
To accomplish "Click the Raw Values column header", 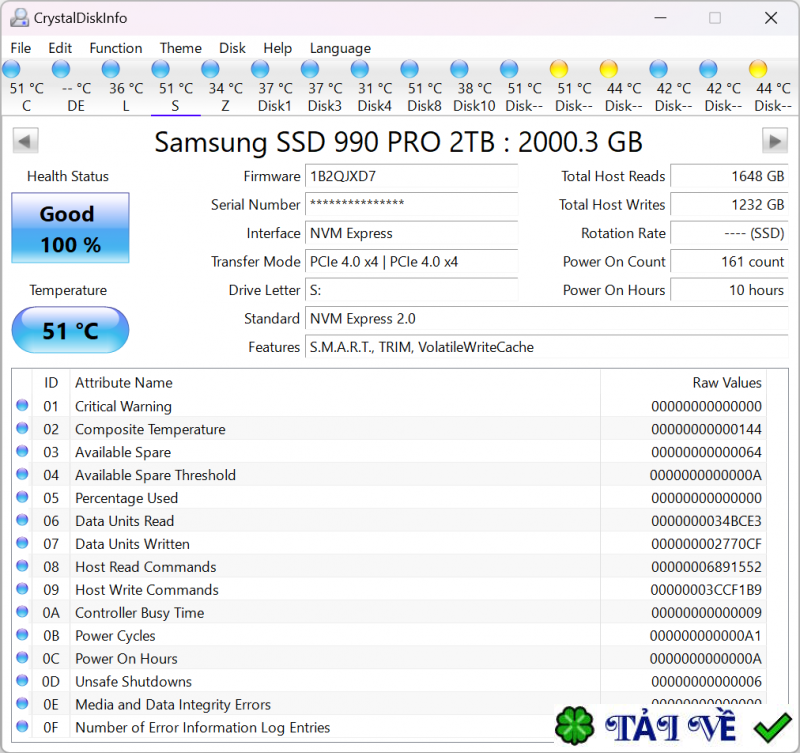I will (x=727, y=383).
